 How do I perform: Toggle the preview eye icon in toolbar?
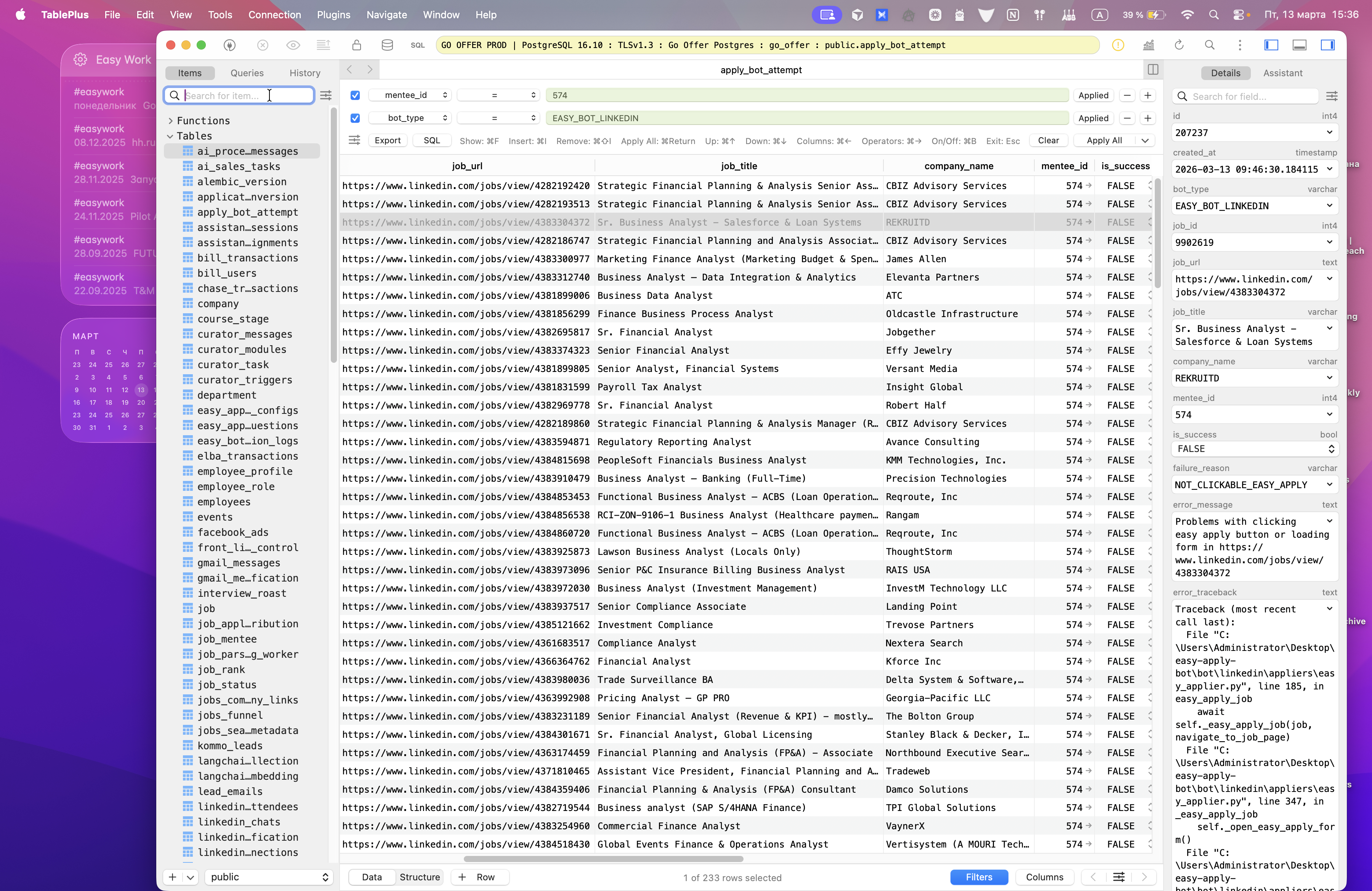[x=293, y=45]
